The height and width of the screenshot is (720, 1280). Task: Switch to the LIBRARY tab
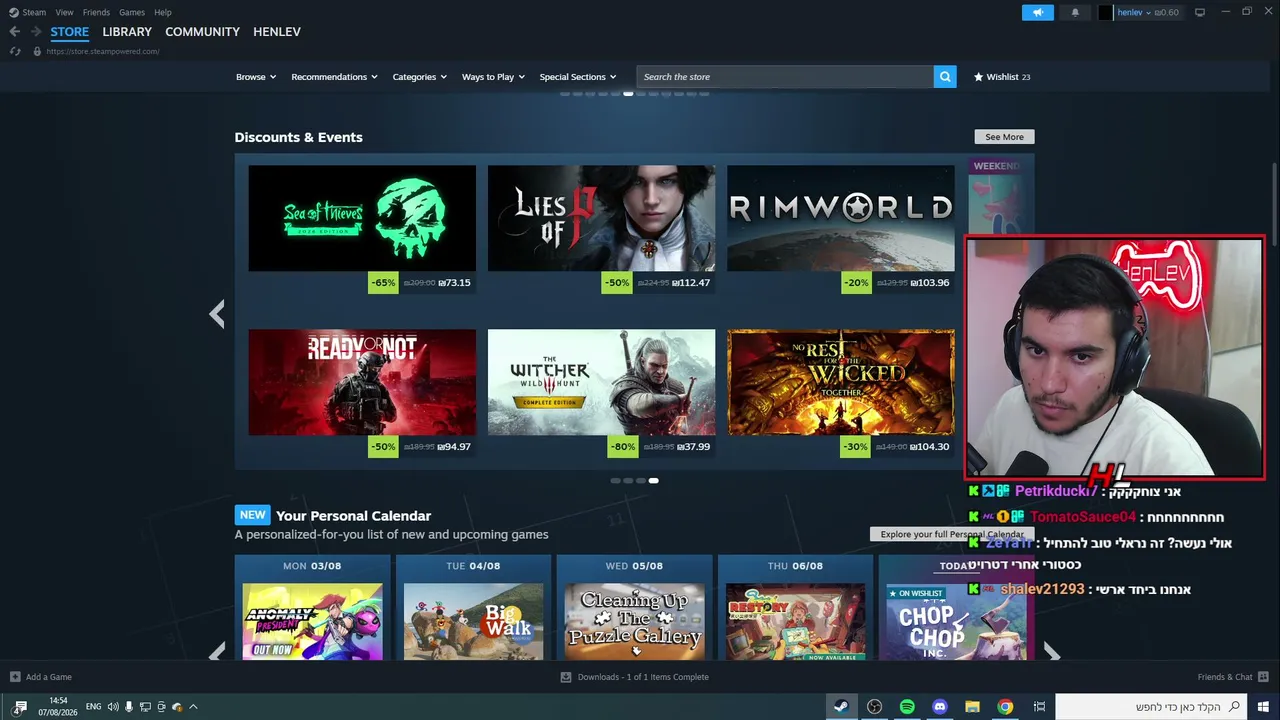(x=127, y=32)
